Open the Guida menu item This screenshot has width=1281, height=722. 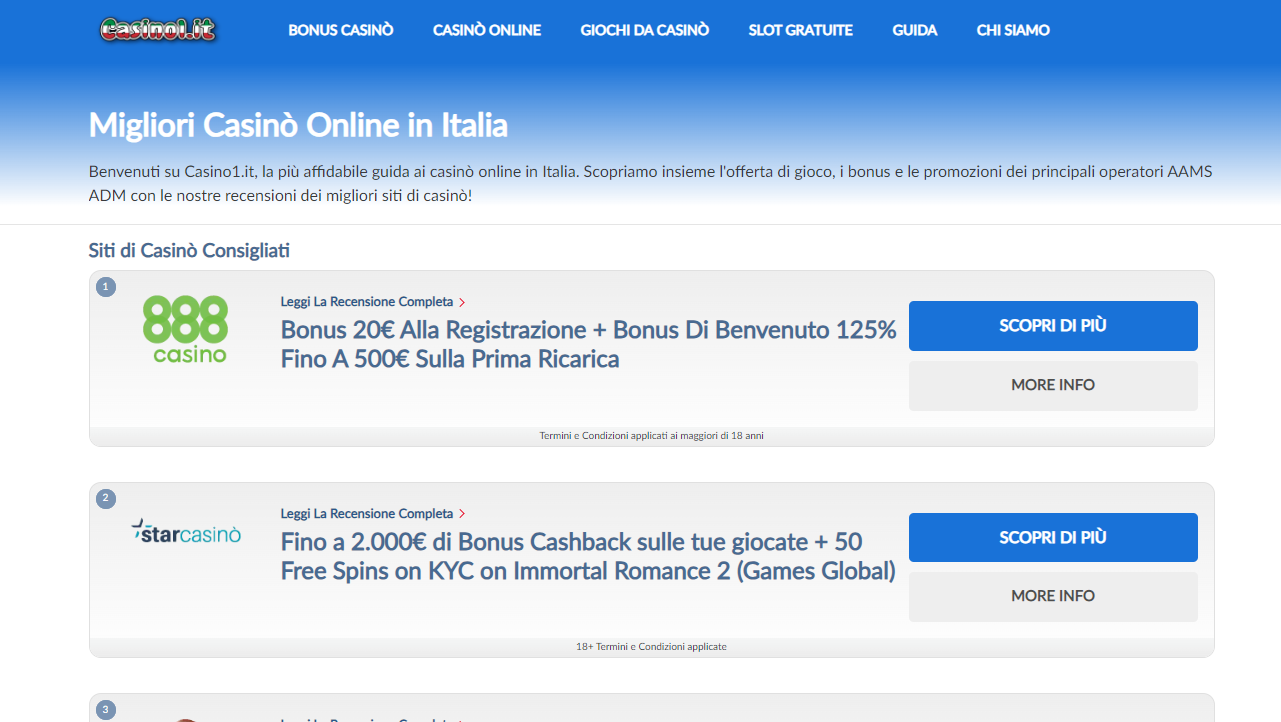pyautogui.click(x=915, y=30)
